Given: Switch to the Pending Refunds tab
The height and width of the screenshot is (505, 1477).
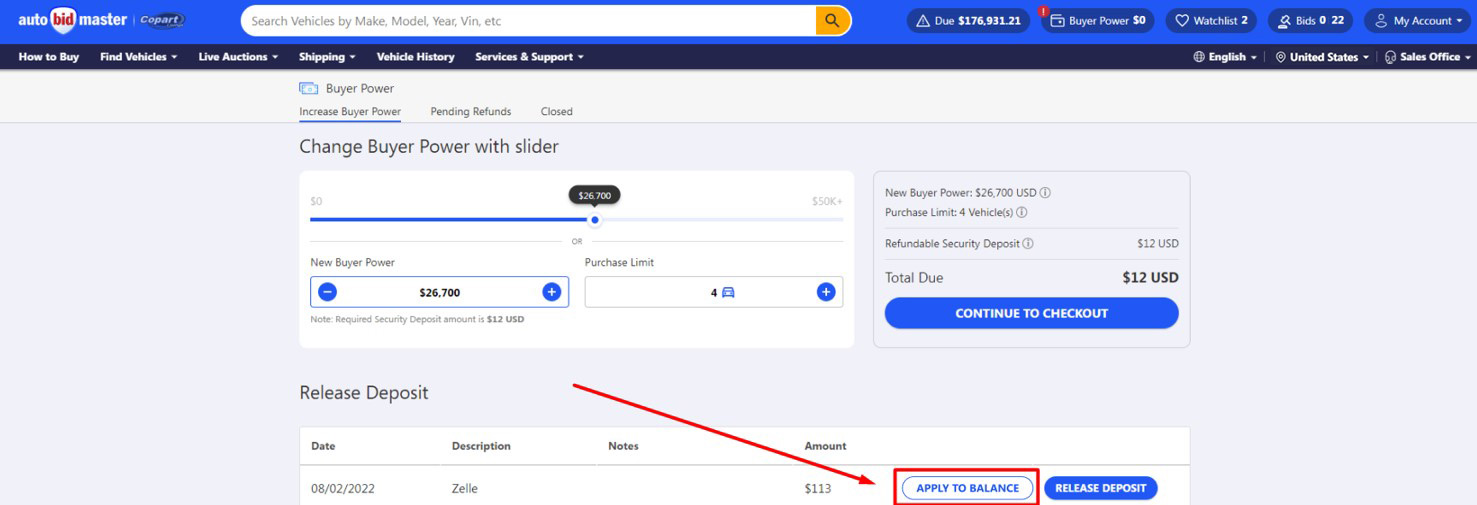Looking at the screenshot, I should (470, 112).
